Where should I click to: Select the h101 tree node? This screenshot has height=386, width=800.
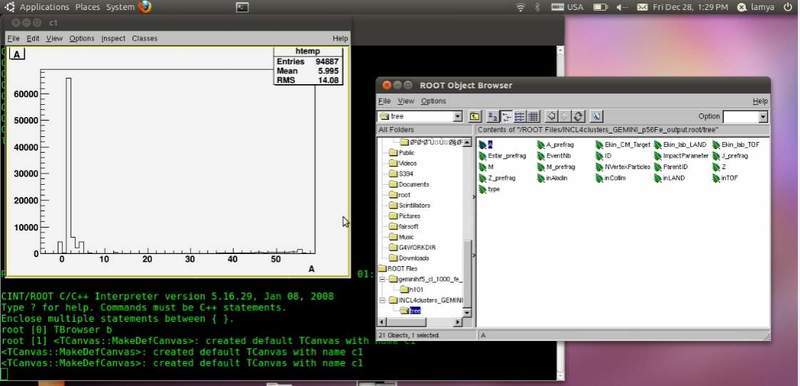(x=412, y=290)
